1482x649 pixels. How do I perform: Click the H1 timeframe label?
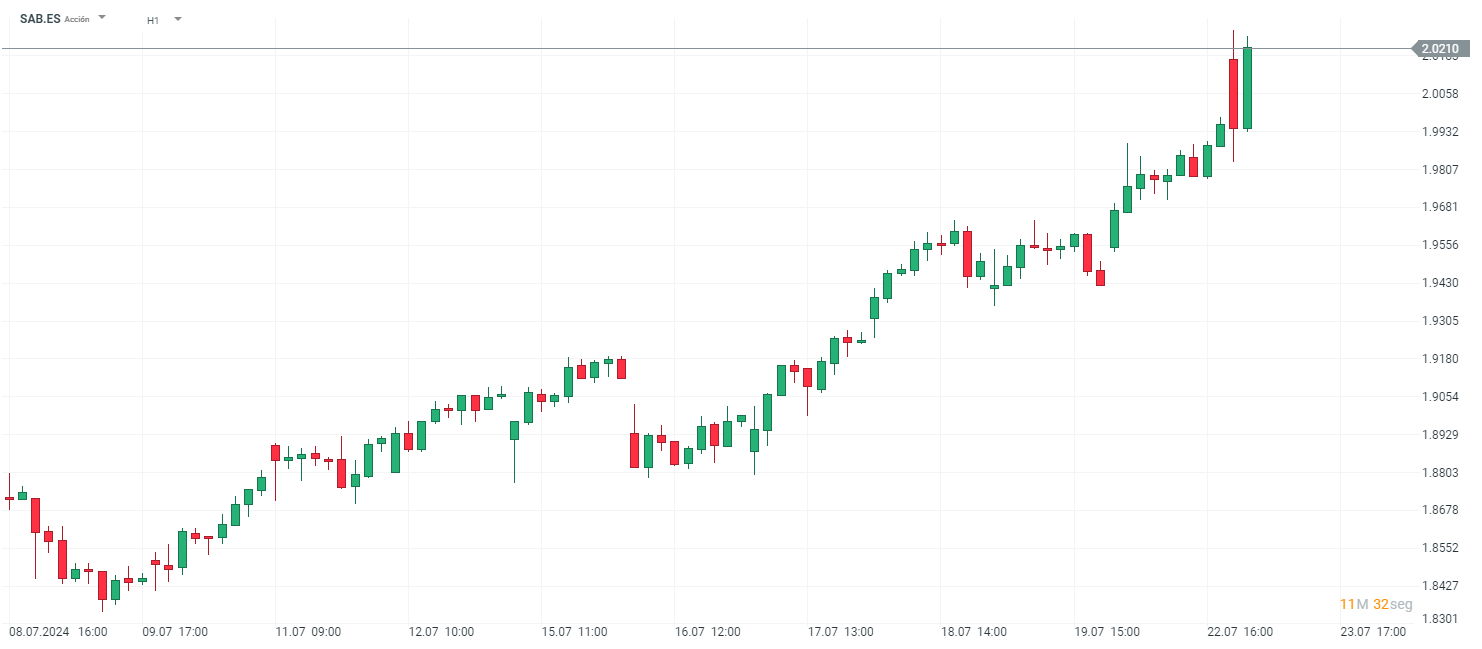[153, 19]
